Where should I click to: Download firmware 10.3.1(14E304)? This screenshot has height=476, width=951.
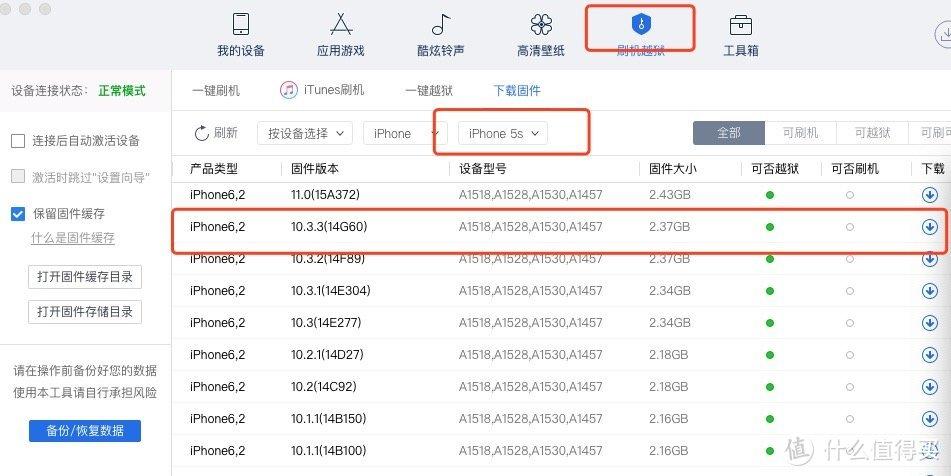tap(929, 291)
